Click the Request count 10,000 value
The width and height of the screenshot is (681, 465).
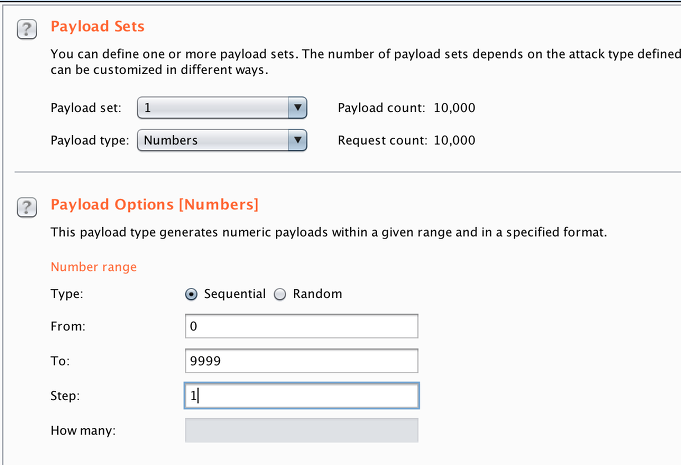point(454,140)
